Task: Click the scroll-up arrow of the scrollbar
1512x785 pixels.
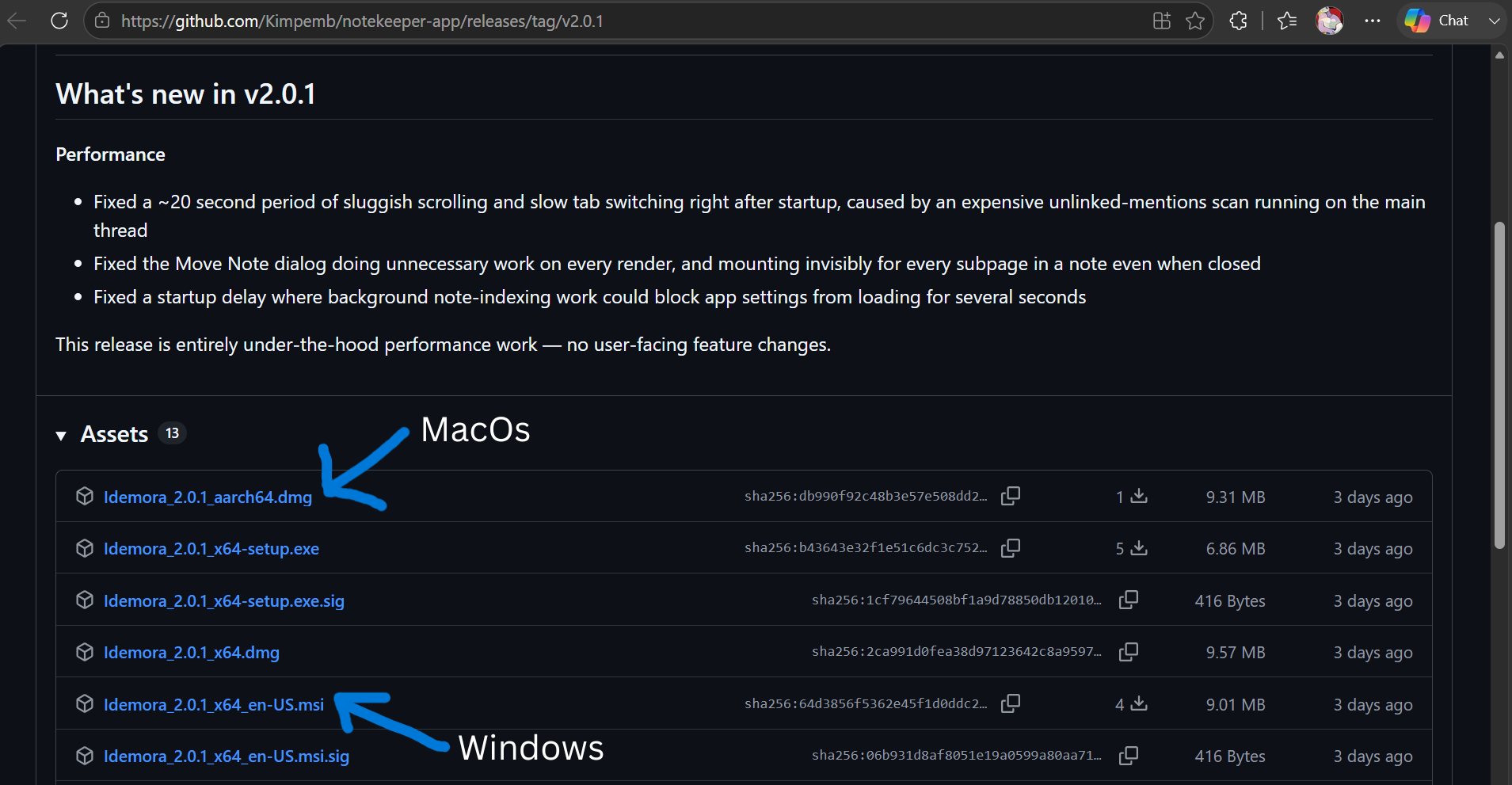Action: [1499, 55]
